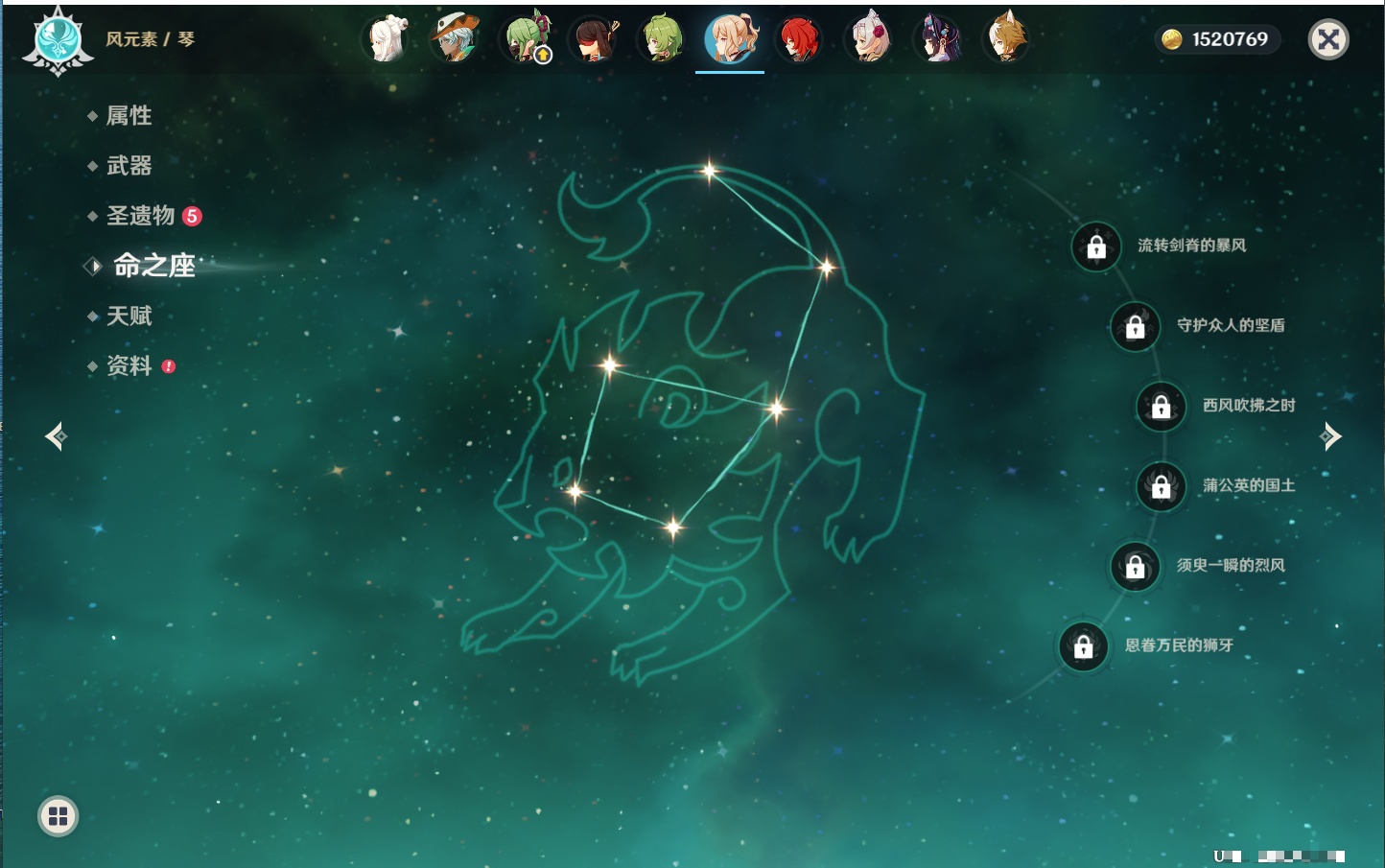Select the Beidou avatar with red eyepatch
Image resolution: width=1385 pixels, height=868 pixels.
click(x=594, y=39)
